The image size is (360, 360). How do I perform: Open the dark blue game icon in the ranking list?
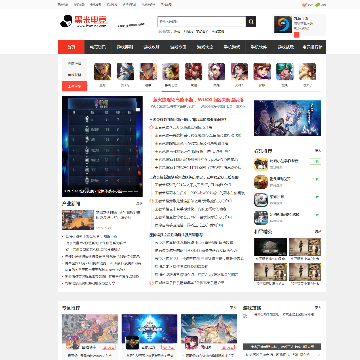[261, 218]
